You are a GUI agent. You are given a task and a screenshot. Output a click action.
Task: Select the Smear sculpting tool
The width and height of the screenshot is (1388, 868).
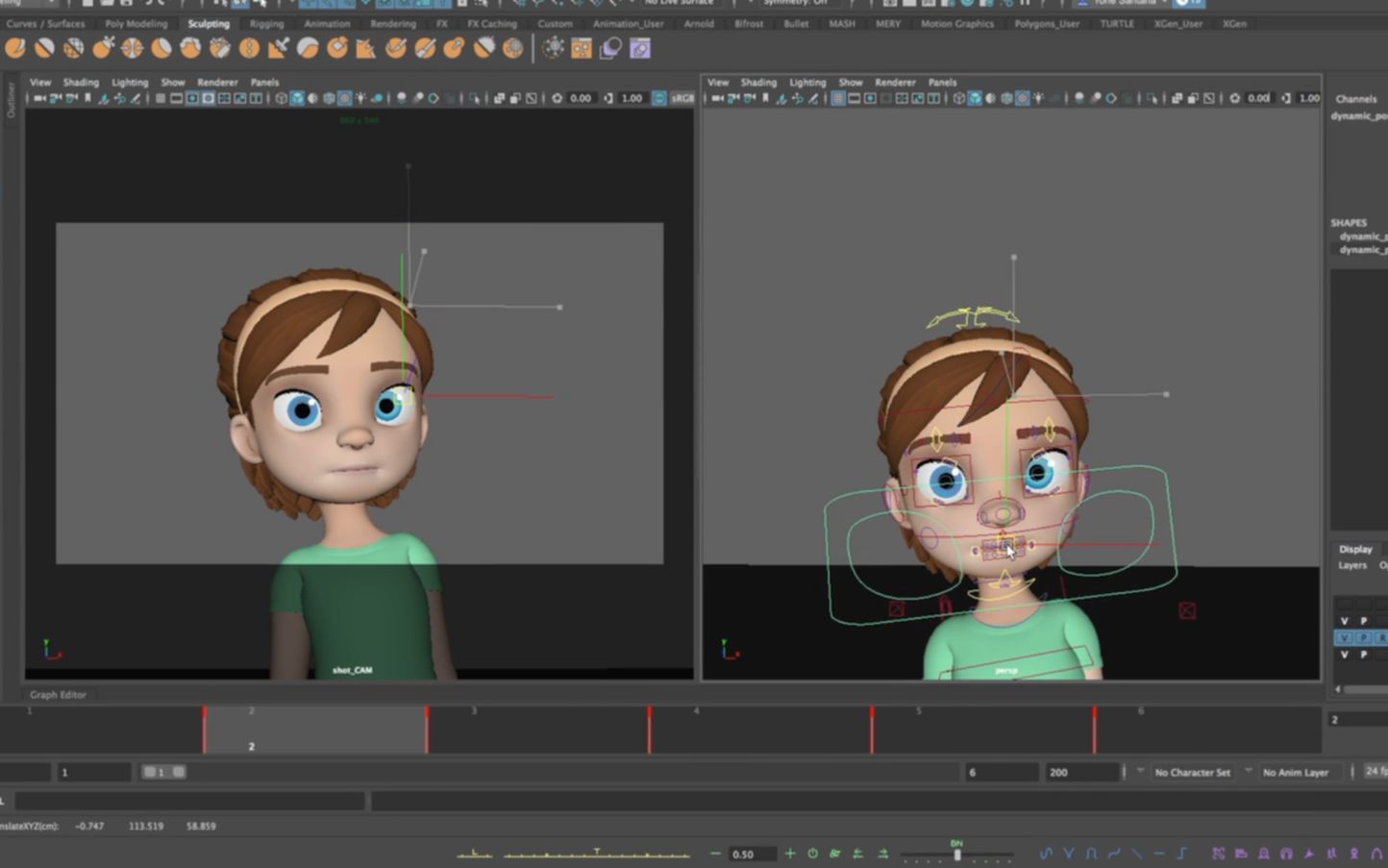(x=425, y=47)
